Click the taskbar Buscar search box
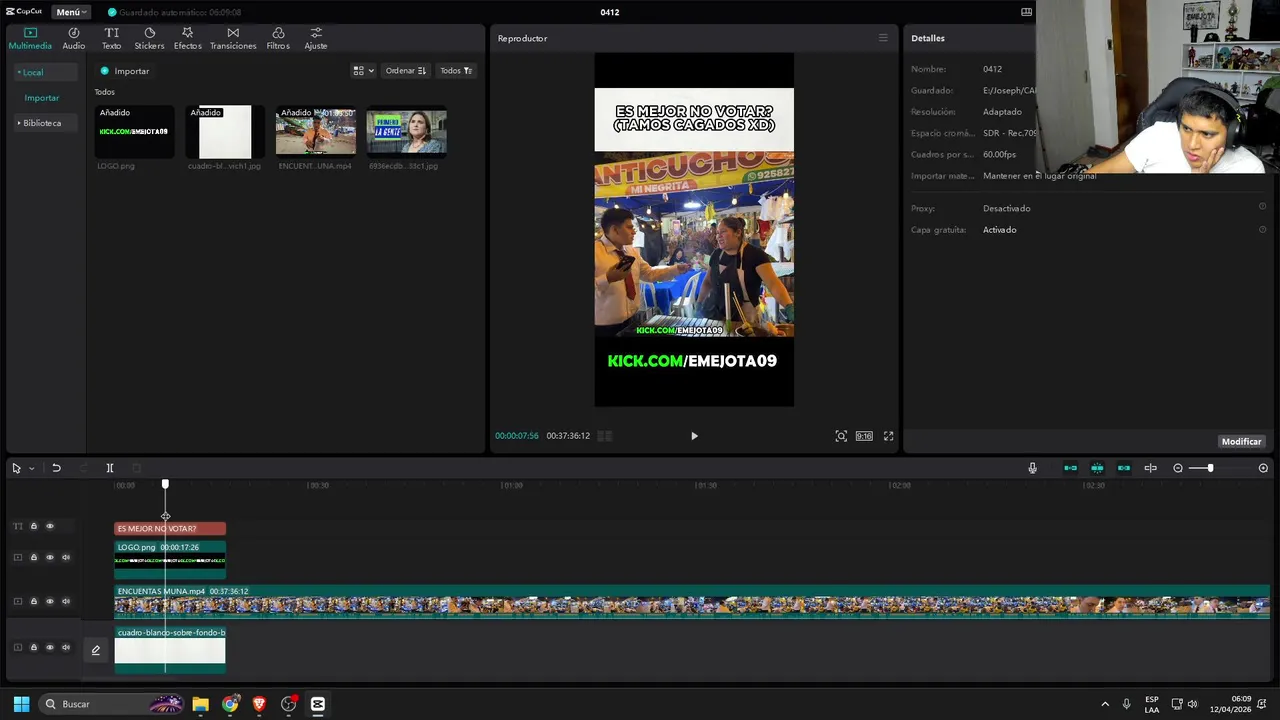1280x720 pixels. tap(112, 704)
